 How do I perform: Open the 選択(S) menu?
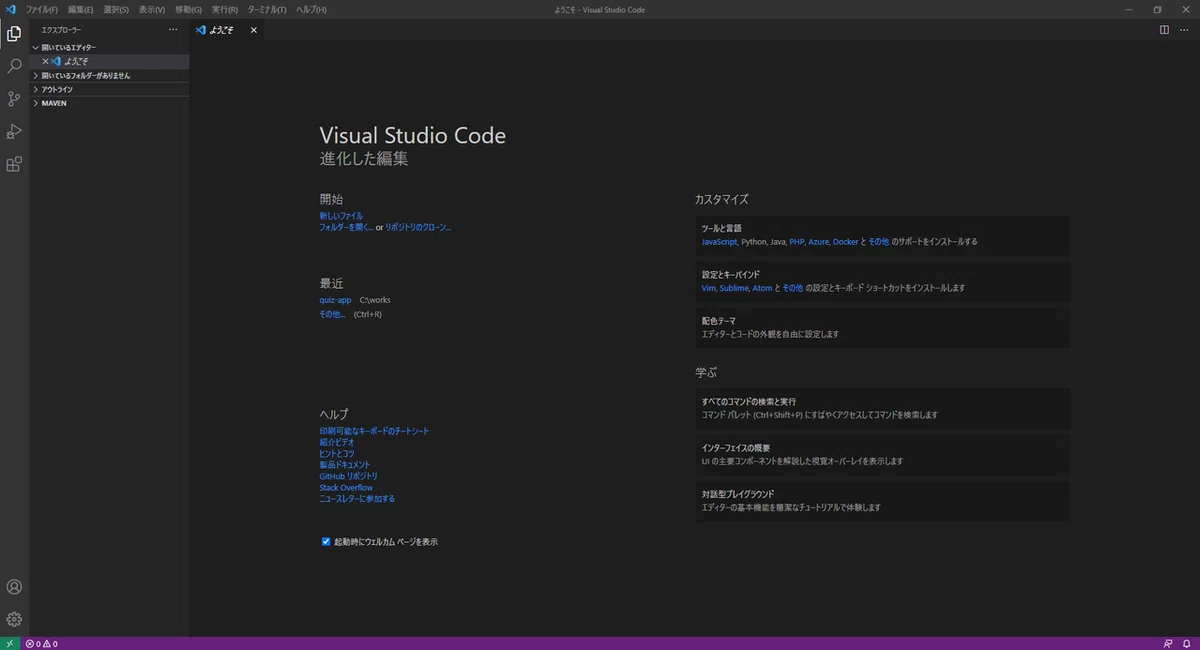point(116,9)
